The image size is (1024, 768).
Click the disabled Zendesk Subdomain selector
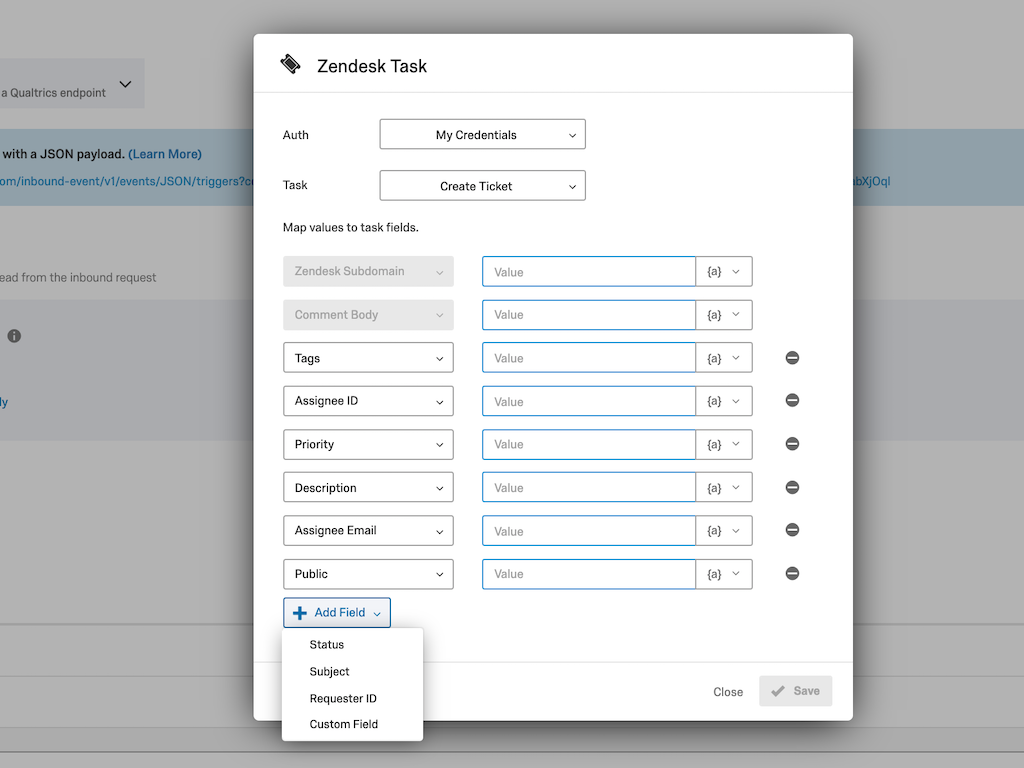[x=368, y=271]
